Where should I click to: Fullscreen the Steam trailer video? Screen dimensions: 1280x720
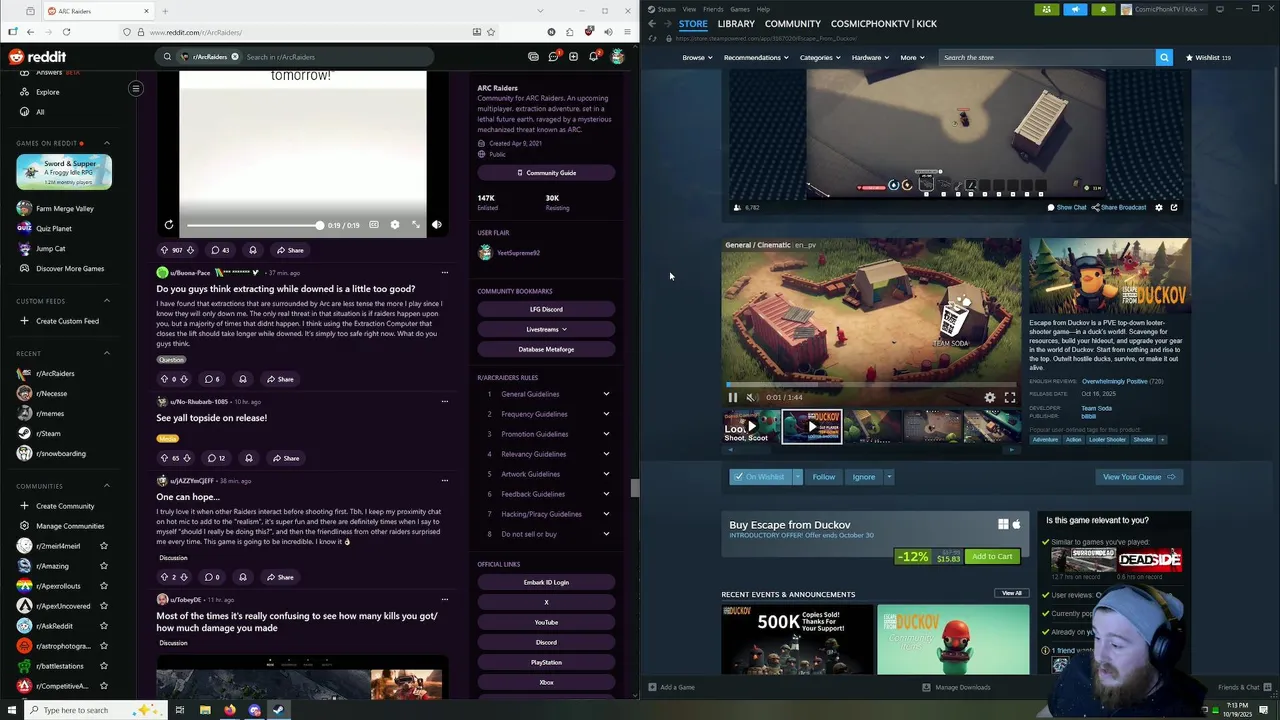click(1010, 397)
